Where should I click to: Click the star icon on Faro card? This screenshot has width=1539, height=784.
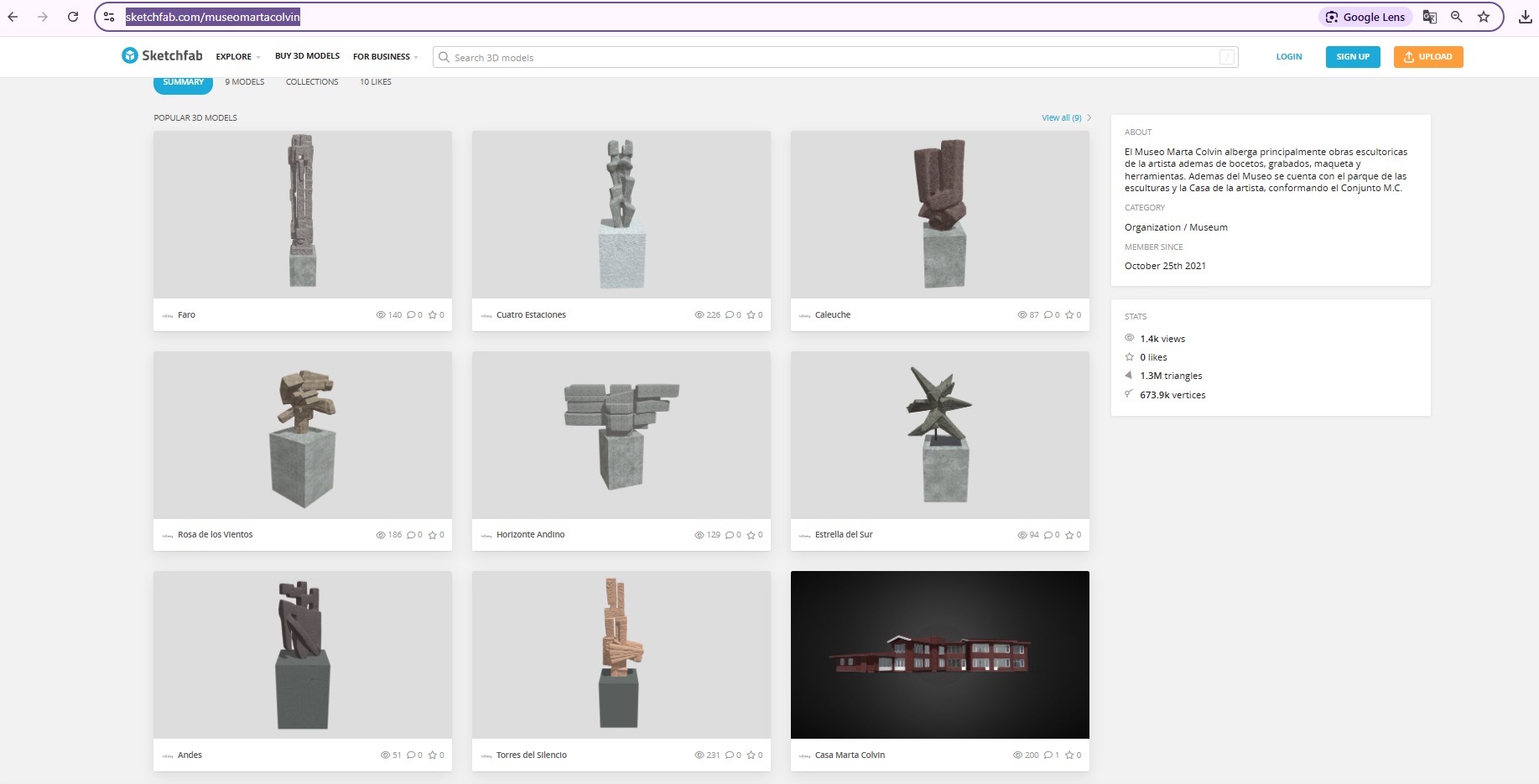[x=433, y=315]
